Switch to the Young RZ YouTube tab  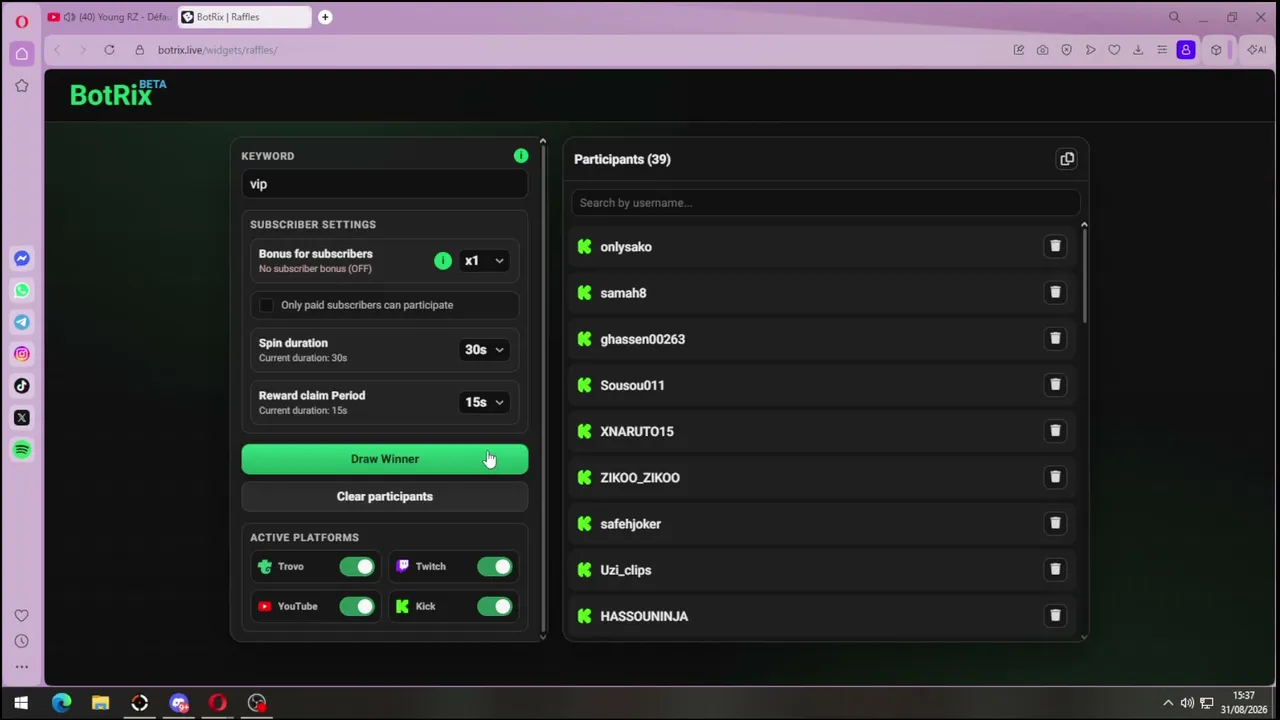click(x=108, y=17)
